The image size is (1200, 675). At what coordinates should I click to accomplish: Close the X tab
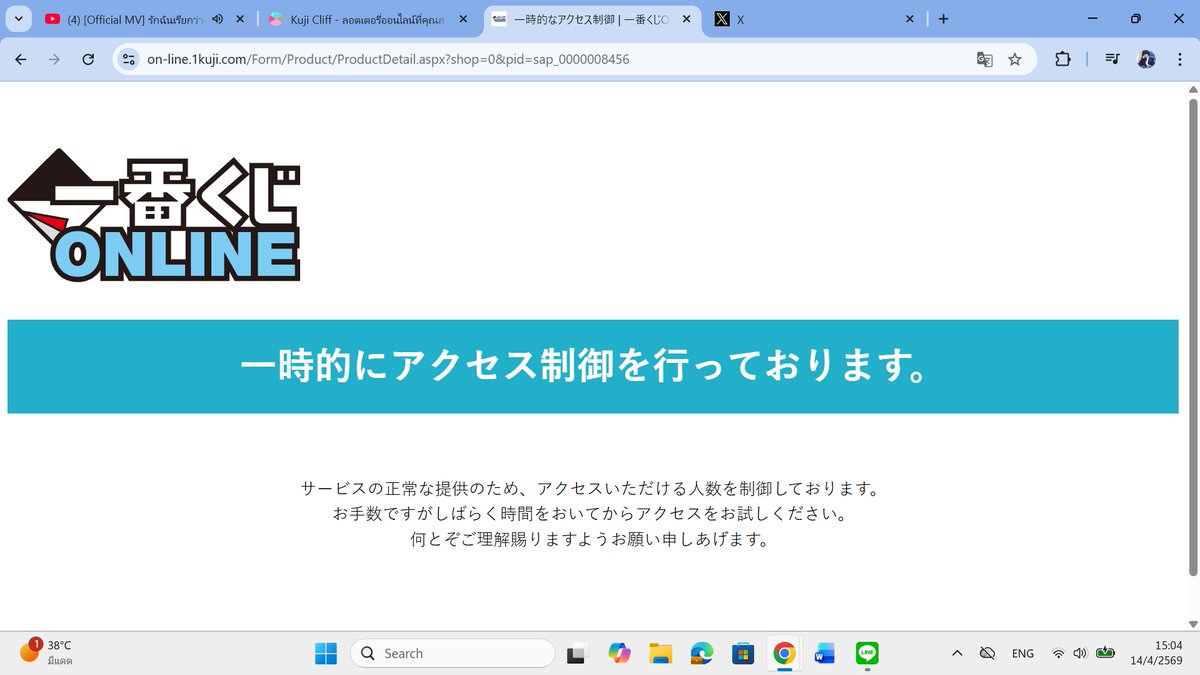point(909,18)
